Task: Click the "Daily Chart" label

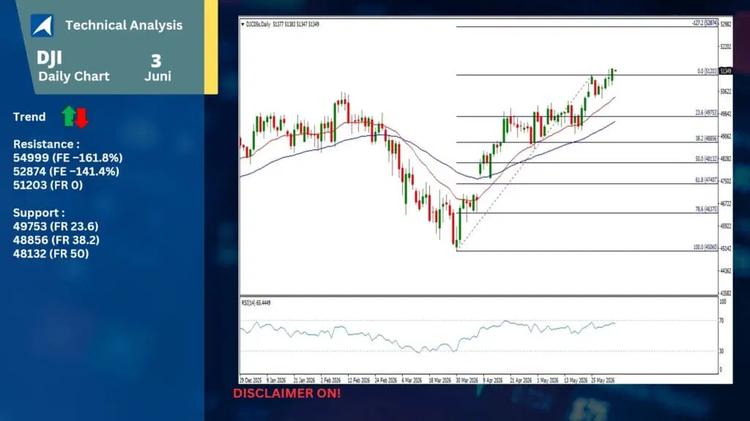Action: tap(74, 77)
